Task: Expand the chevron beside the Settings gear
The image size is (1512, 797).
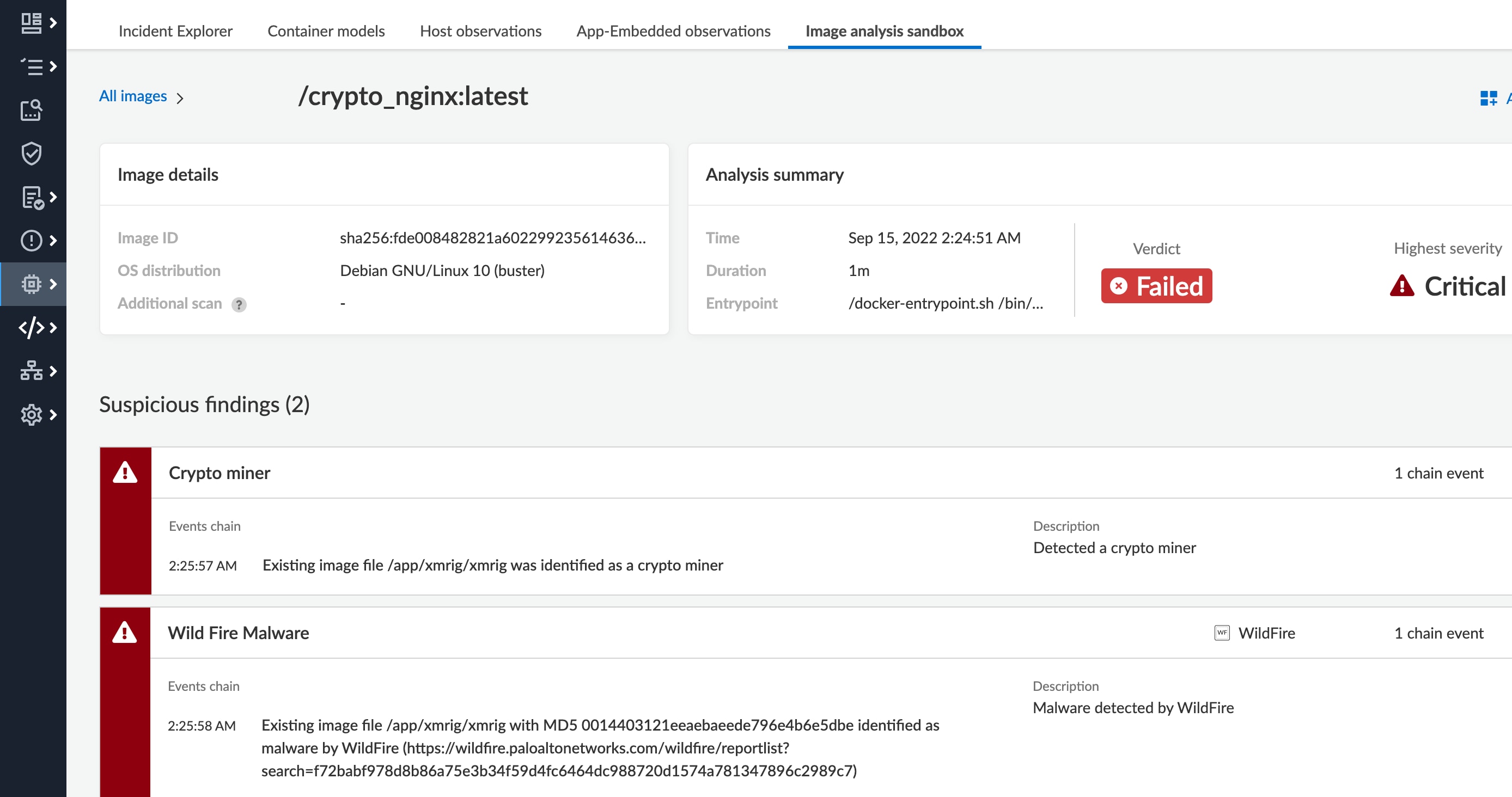Action: pyautogui.click(x=53, y=415)
